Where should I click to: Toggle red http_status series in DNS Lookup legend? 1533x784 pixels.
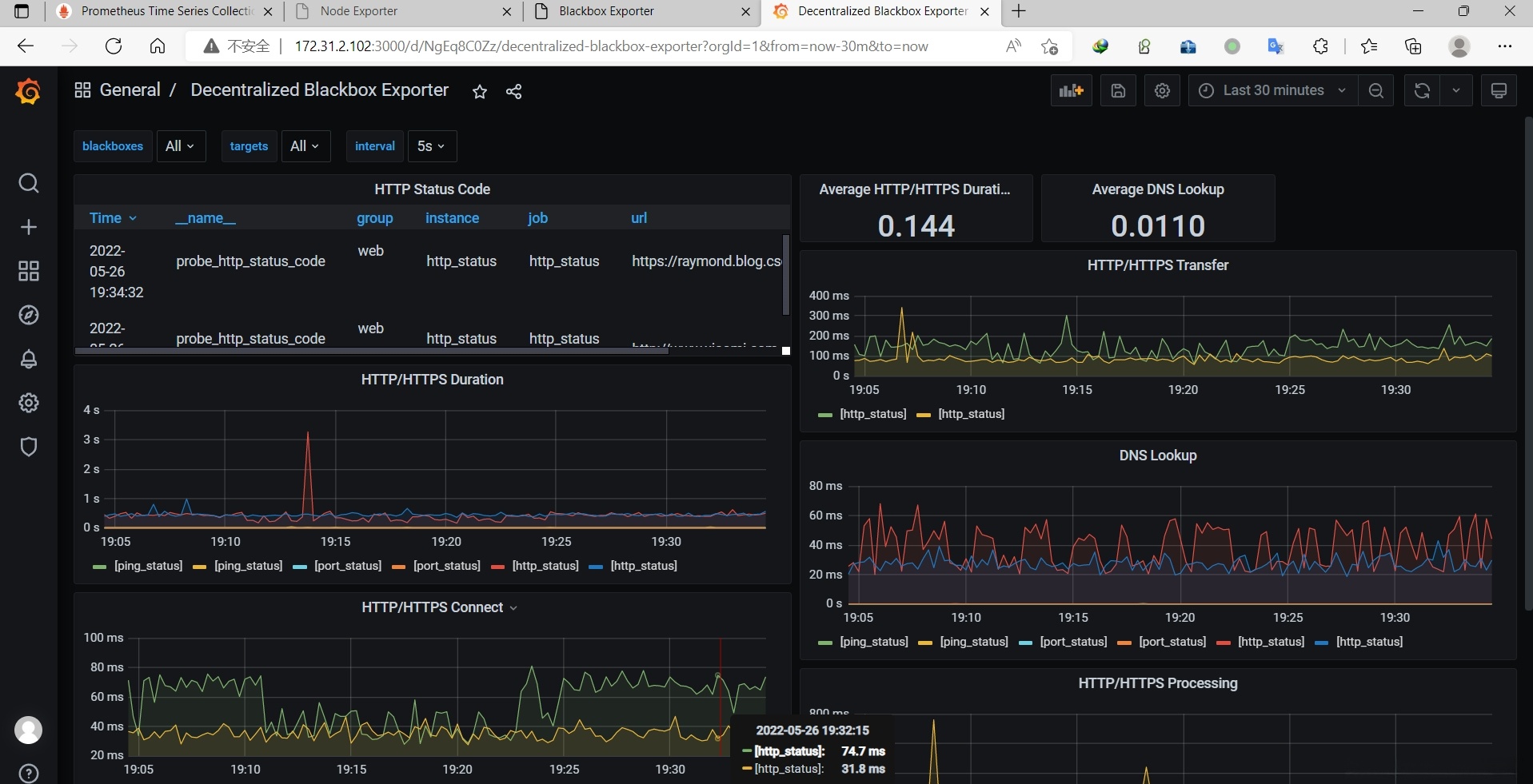1270,642
